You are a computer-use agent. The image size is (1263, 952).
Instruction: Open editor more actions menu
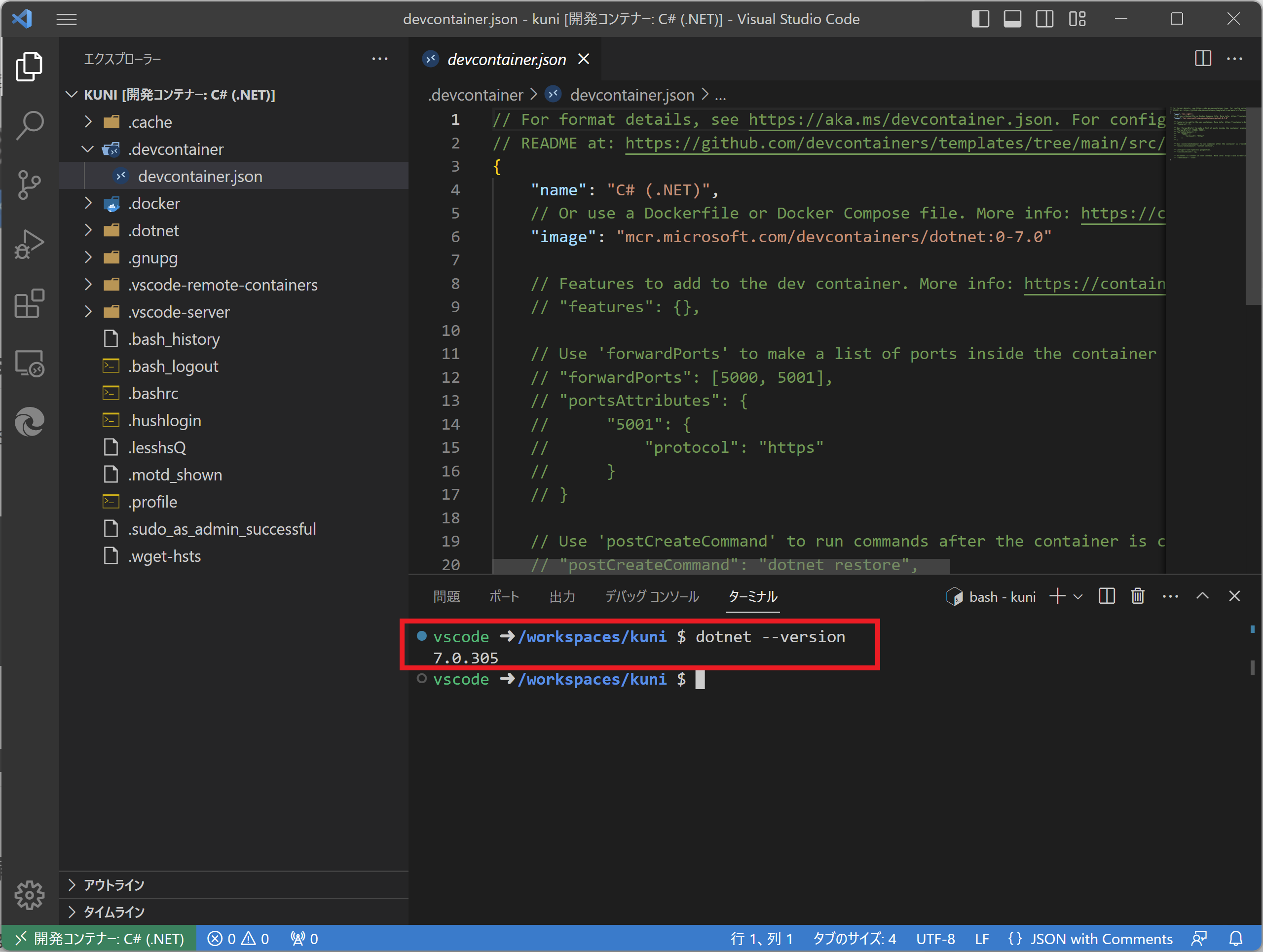coord(1234,59)
